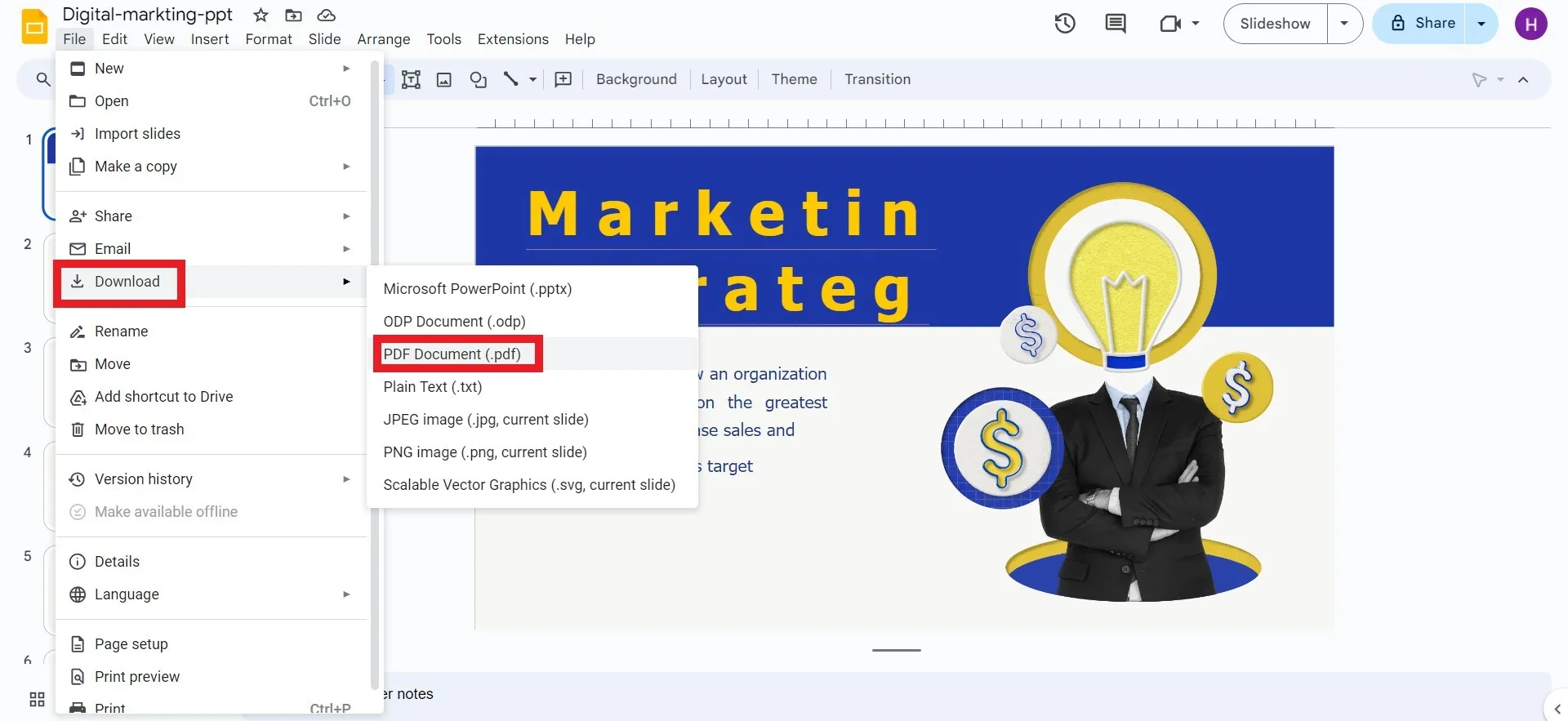Choose Rename in the File menu

pos(212,332)
